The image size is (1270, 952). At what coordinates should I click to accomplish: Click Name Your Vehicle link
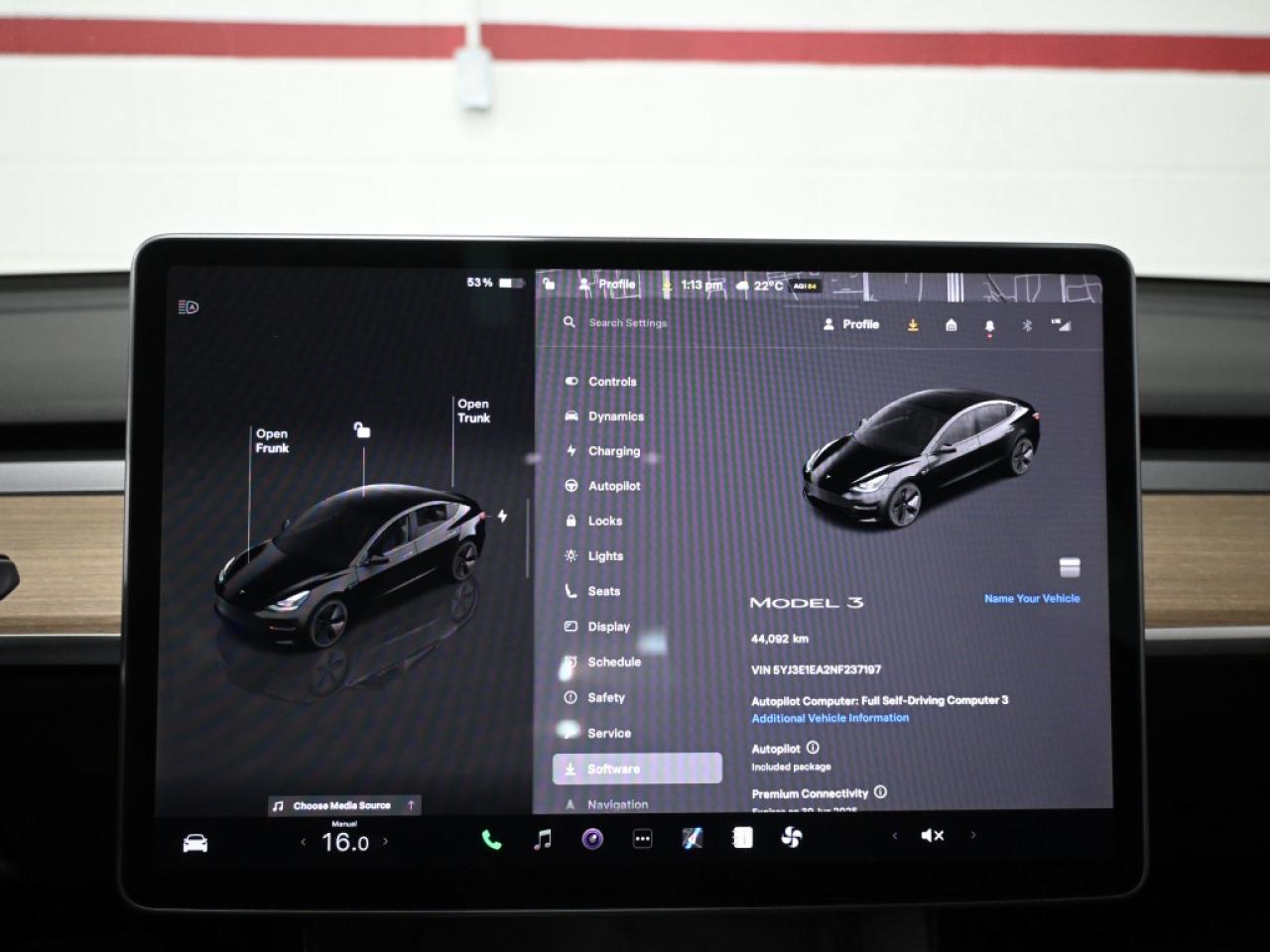[x=1032, y=598]
